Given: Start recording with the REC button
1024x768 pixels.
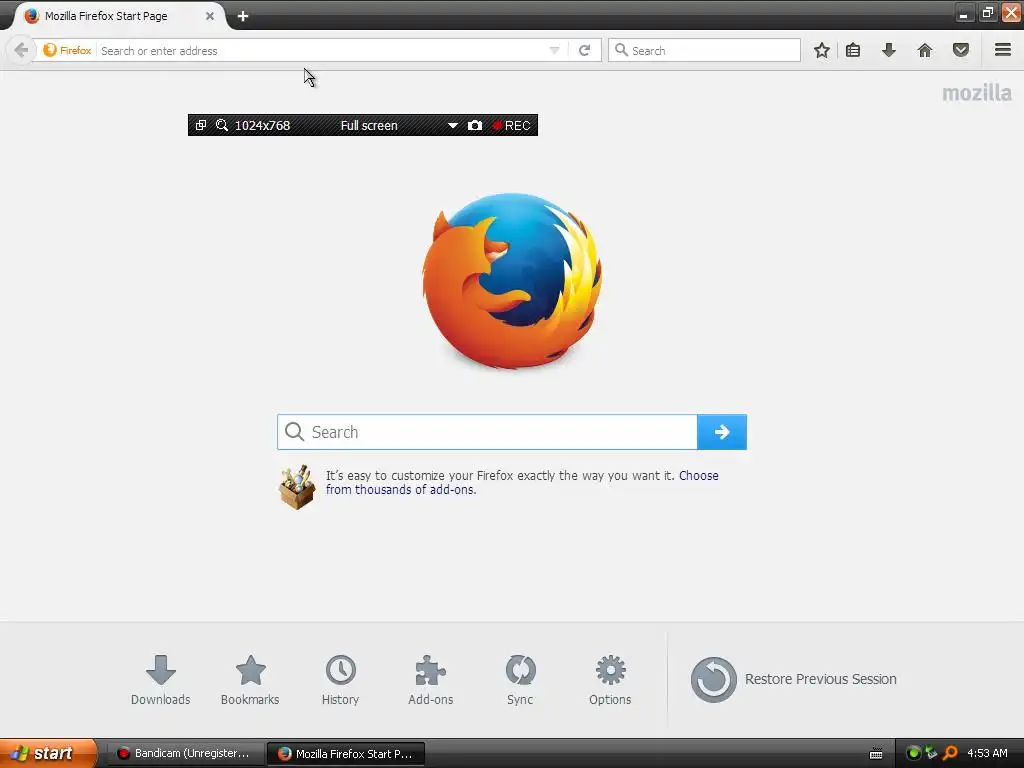Looking at the screenshot, I should (512, 125).
